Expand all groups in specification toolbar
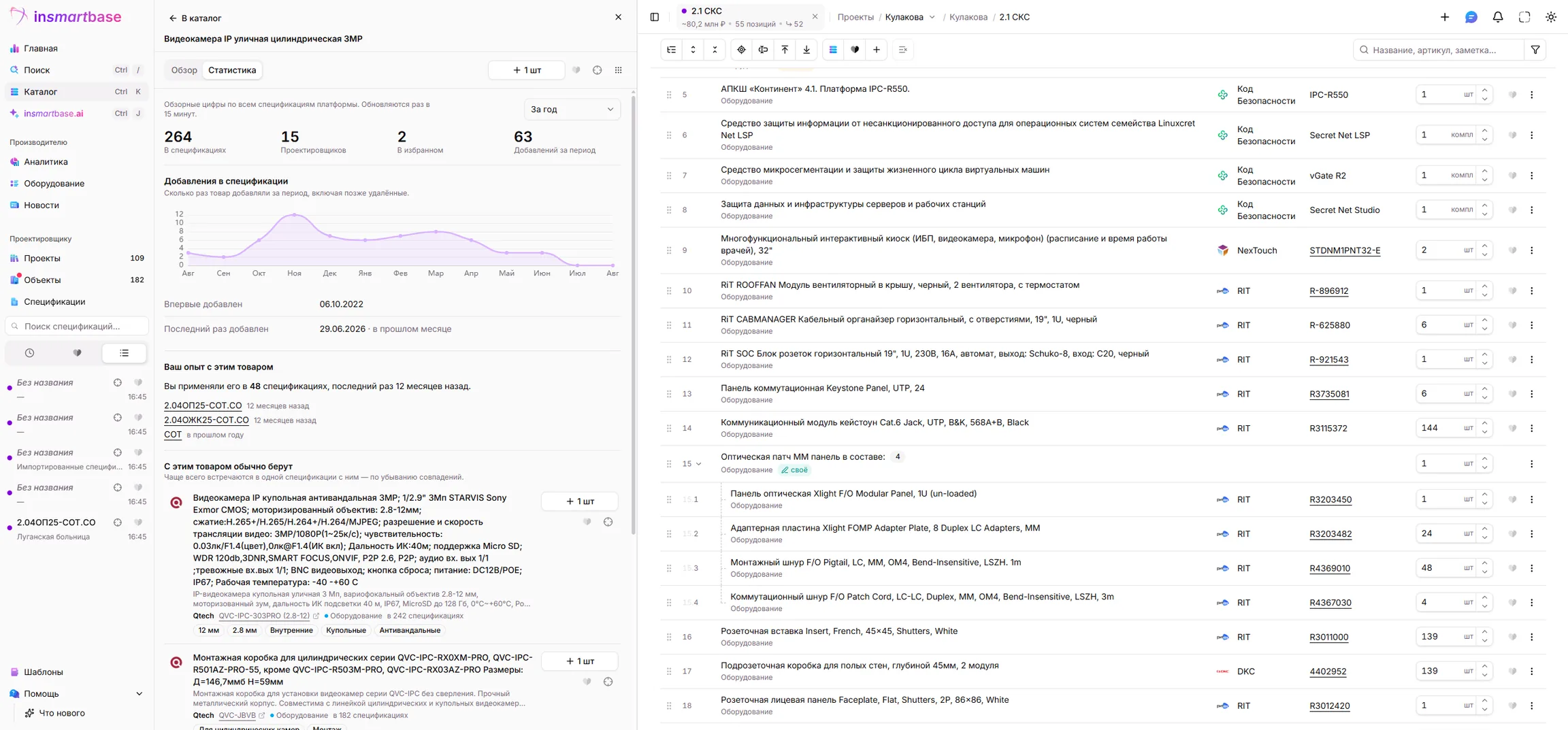This screenshot has height=730, width=1568. pyautogui.click(x=693, y=50)
